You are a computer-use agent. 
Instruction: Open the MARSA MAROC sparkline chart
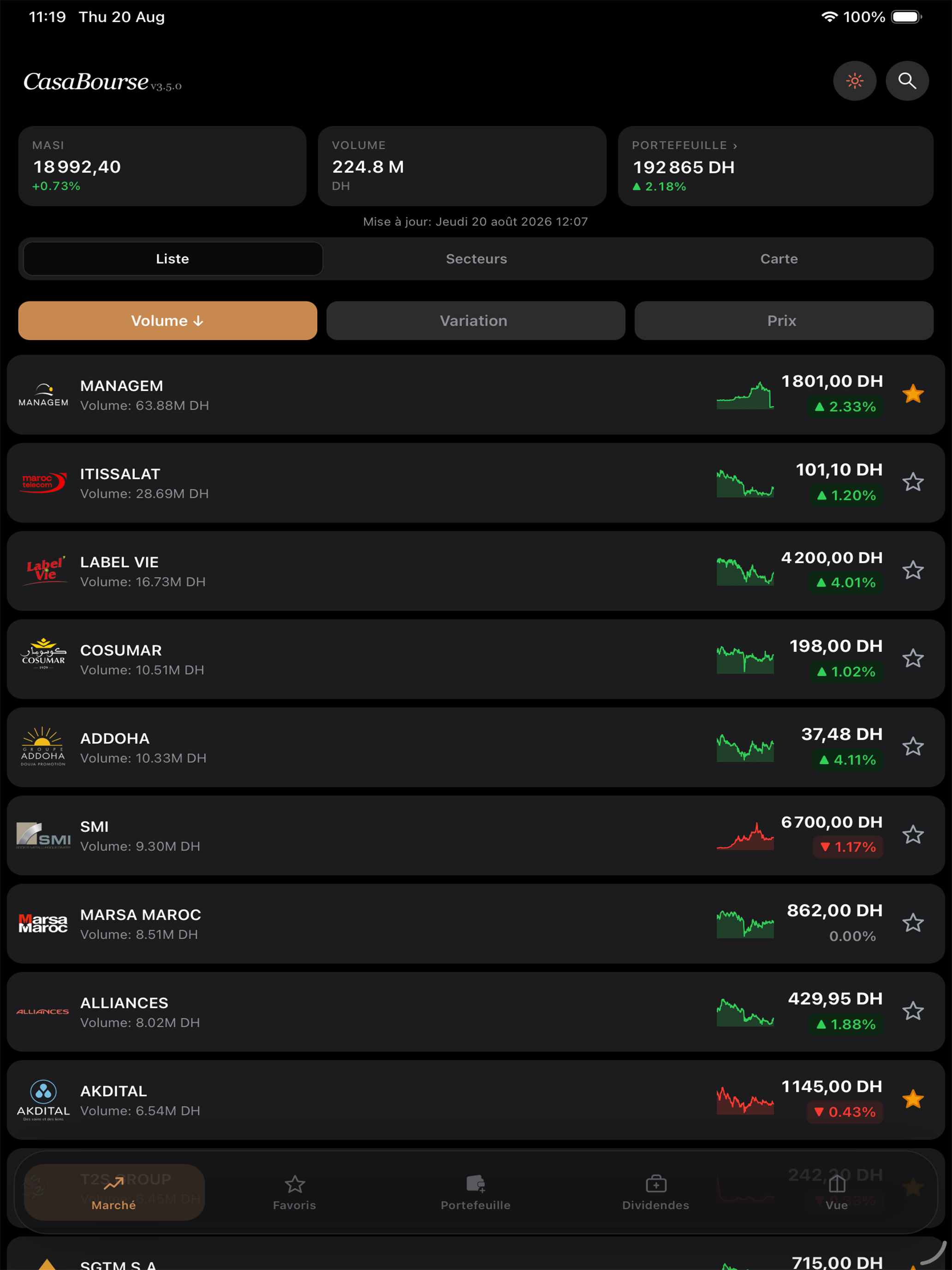coord(745,924)
